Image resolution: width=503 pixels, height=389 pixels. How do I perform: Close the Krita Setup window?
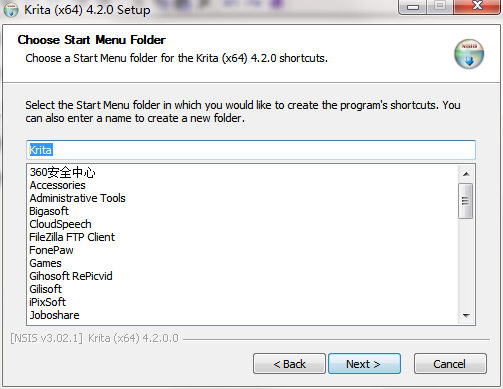coord(477,7)
